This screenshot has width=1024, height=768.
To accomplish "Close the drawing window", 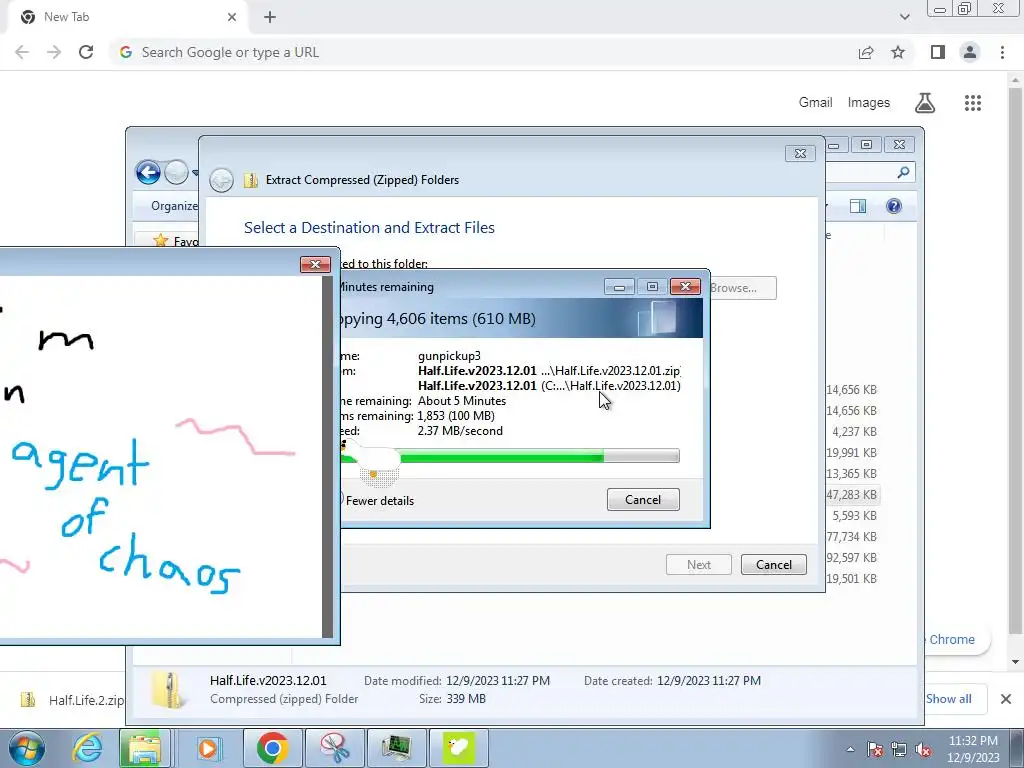I will [315, 264].
